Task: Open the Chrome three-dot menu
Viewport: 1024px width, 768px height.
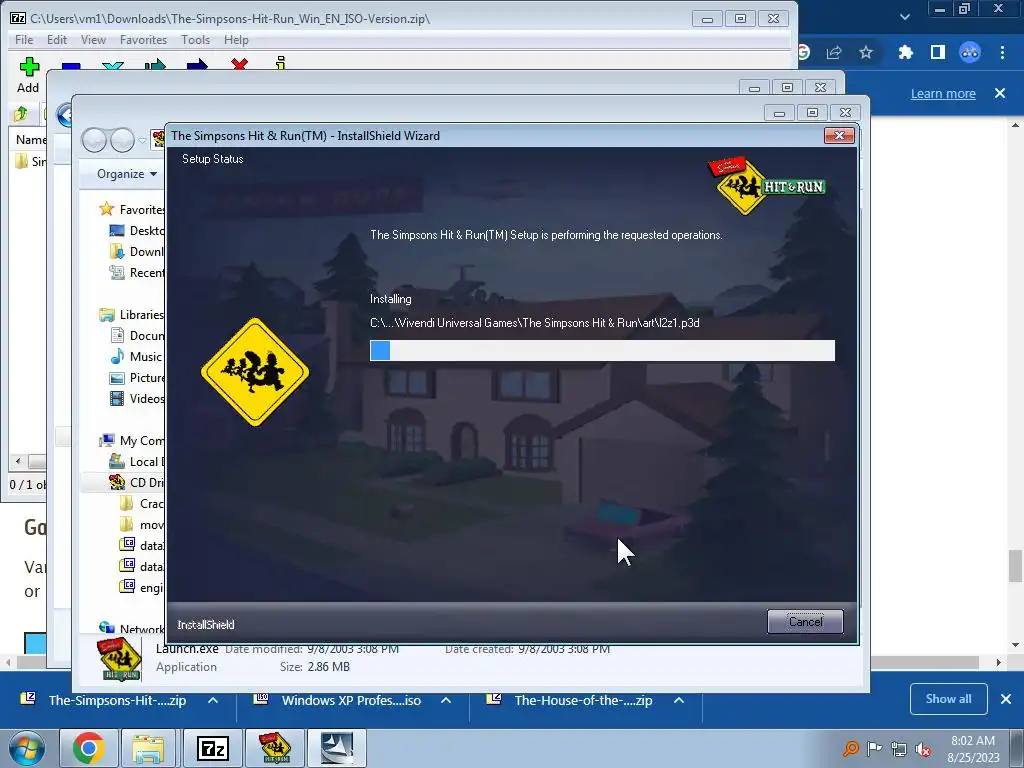Action: pyautogui.click(x=1002, y=52)
